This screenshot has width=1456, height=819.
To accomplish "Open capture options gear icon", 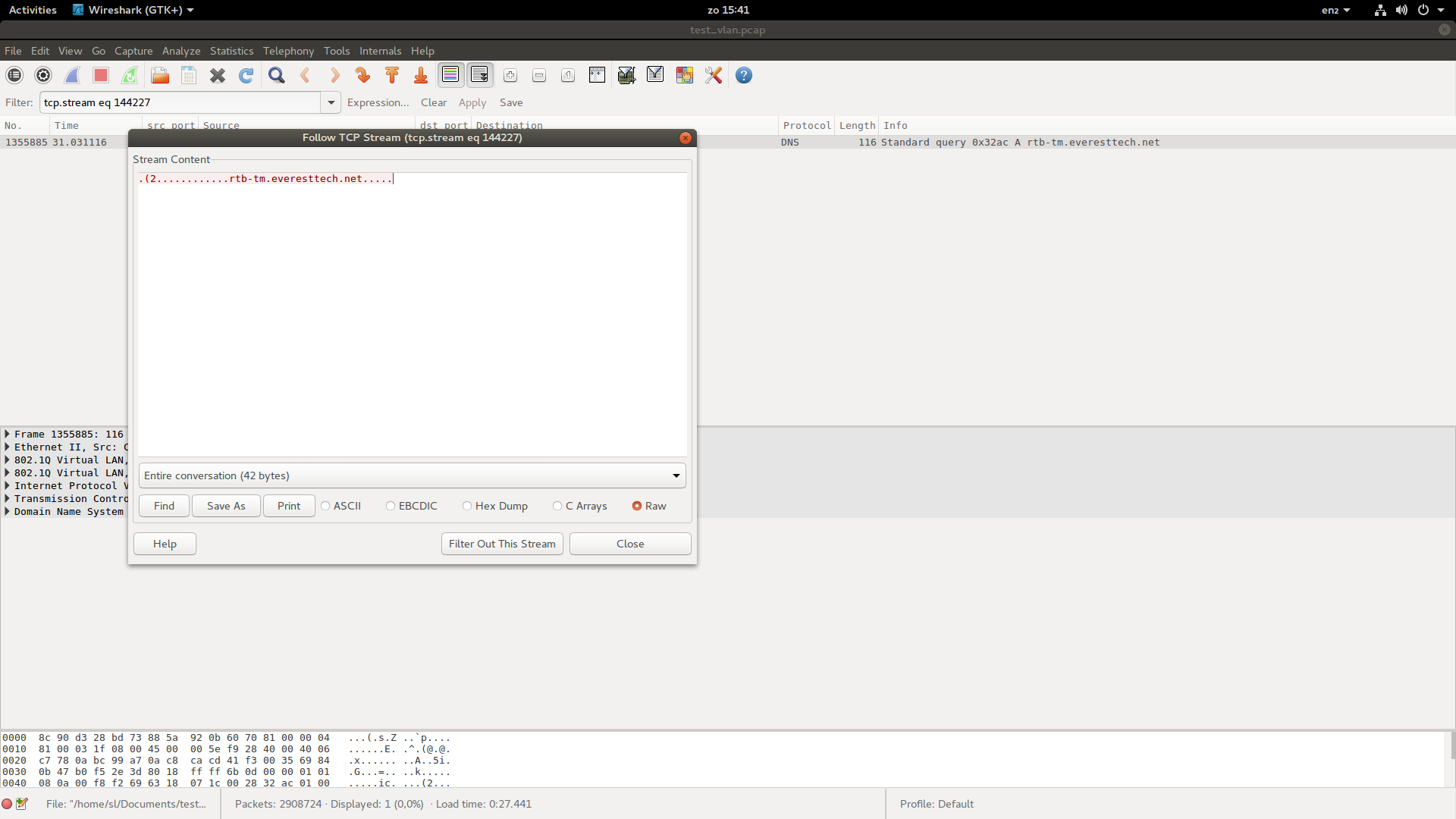I will (x=43, y=75).
